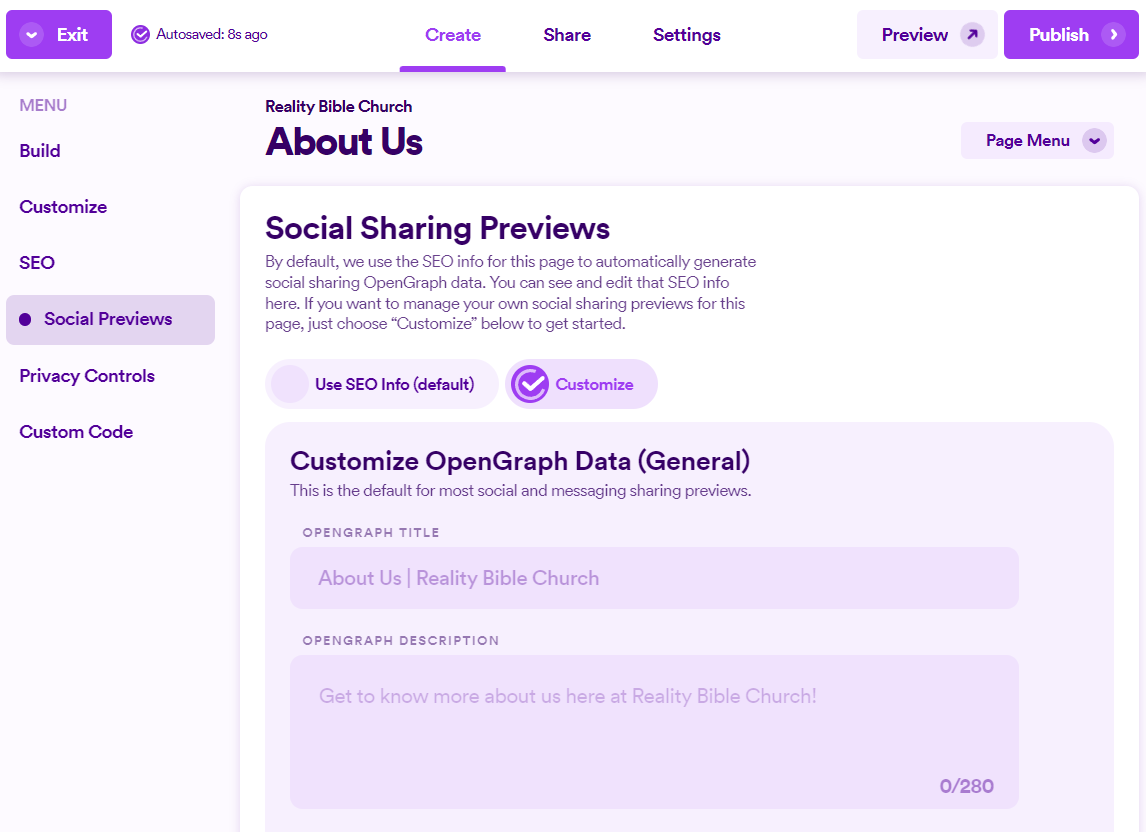Expand the Exit menu
This screenshot has height=832, width=1146.
(x=58, y=33)
